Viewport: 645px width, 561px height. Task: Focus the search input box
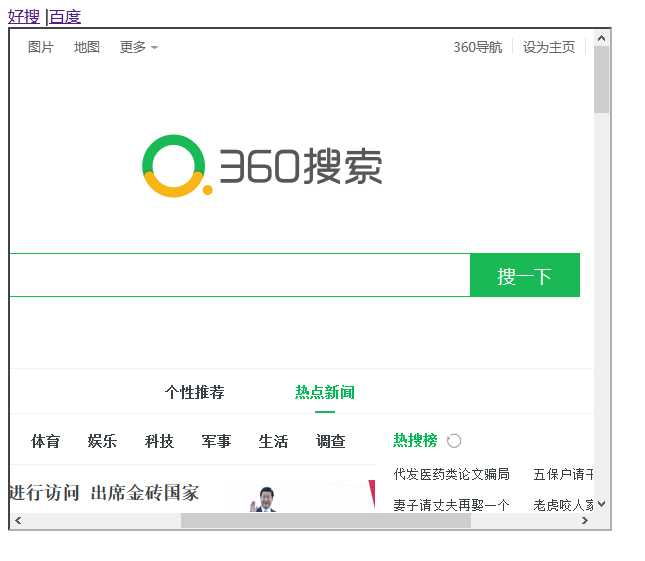click(x=239, y=275)
